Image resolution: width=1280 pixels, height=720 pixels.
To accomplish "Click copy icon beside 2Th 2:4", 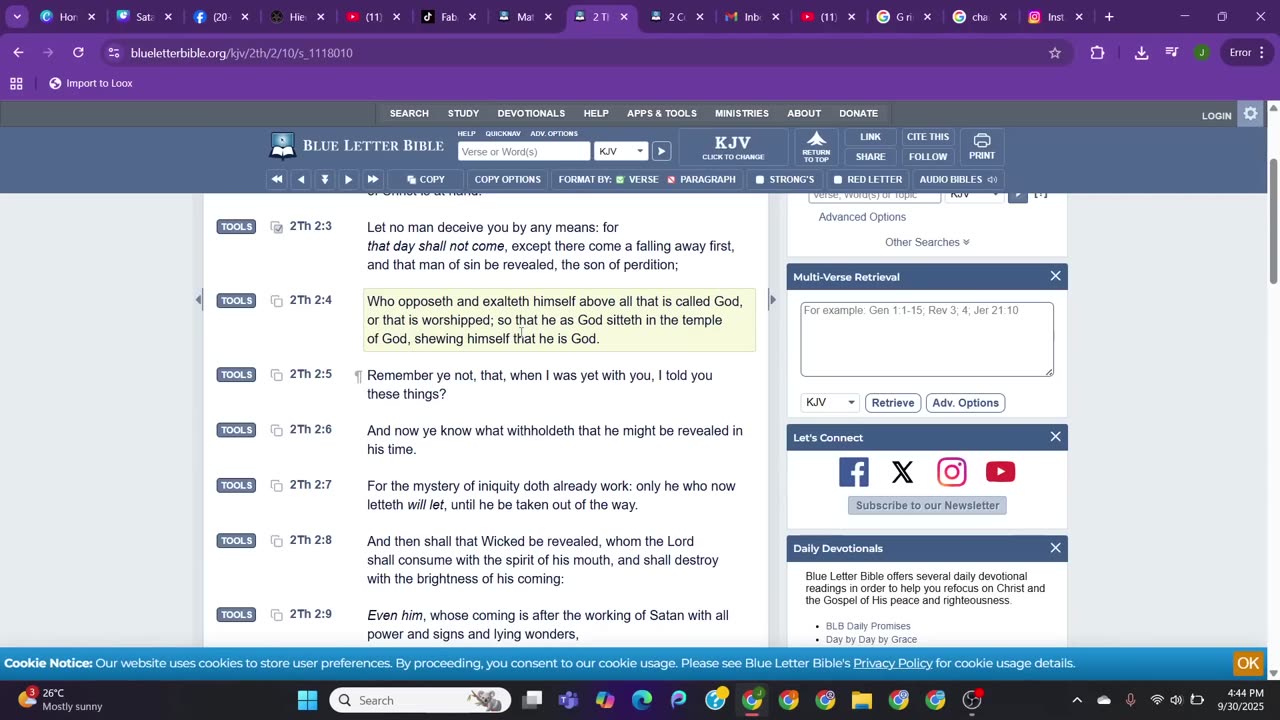I will coord(277,301).
